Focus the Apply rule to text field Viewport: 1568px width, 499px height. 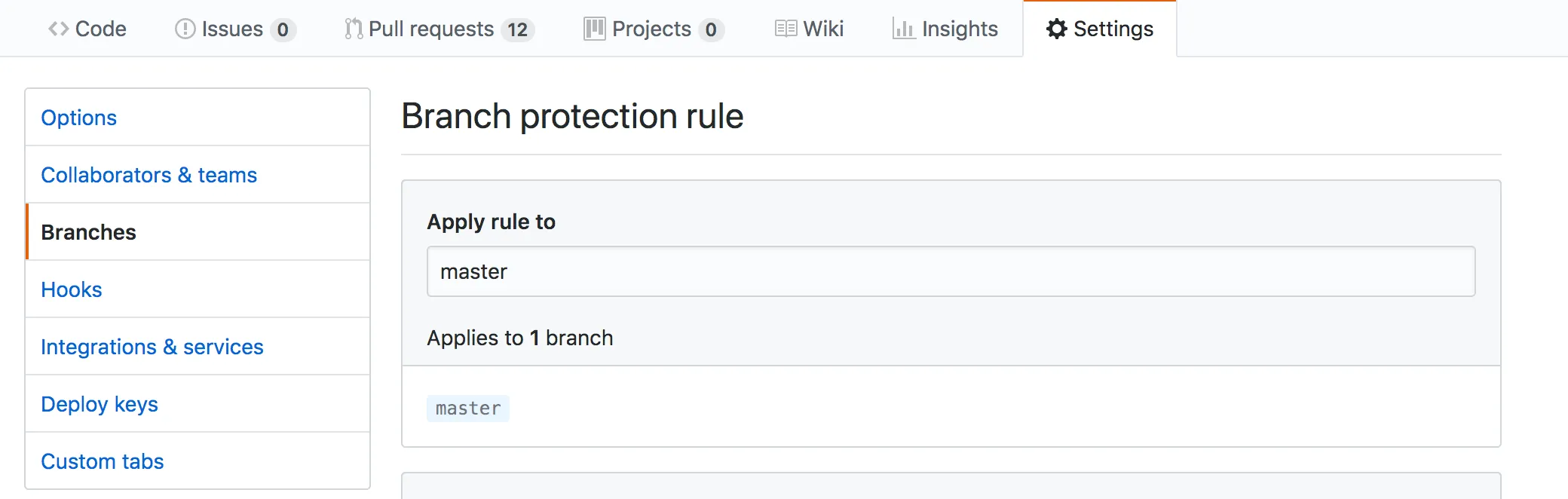click(951, 271)
